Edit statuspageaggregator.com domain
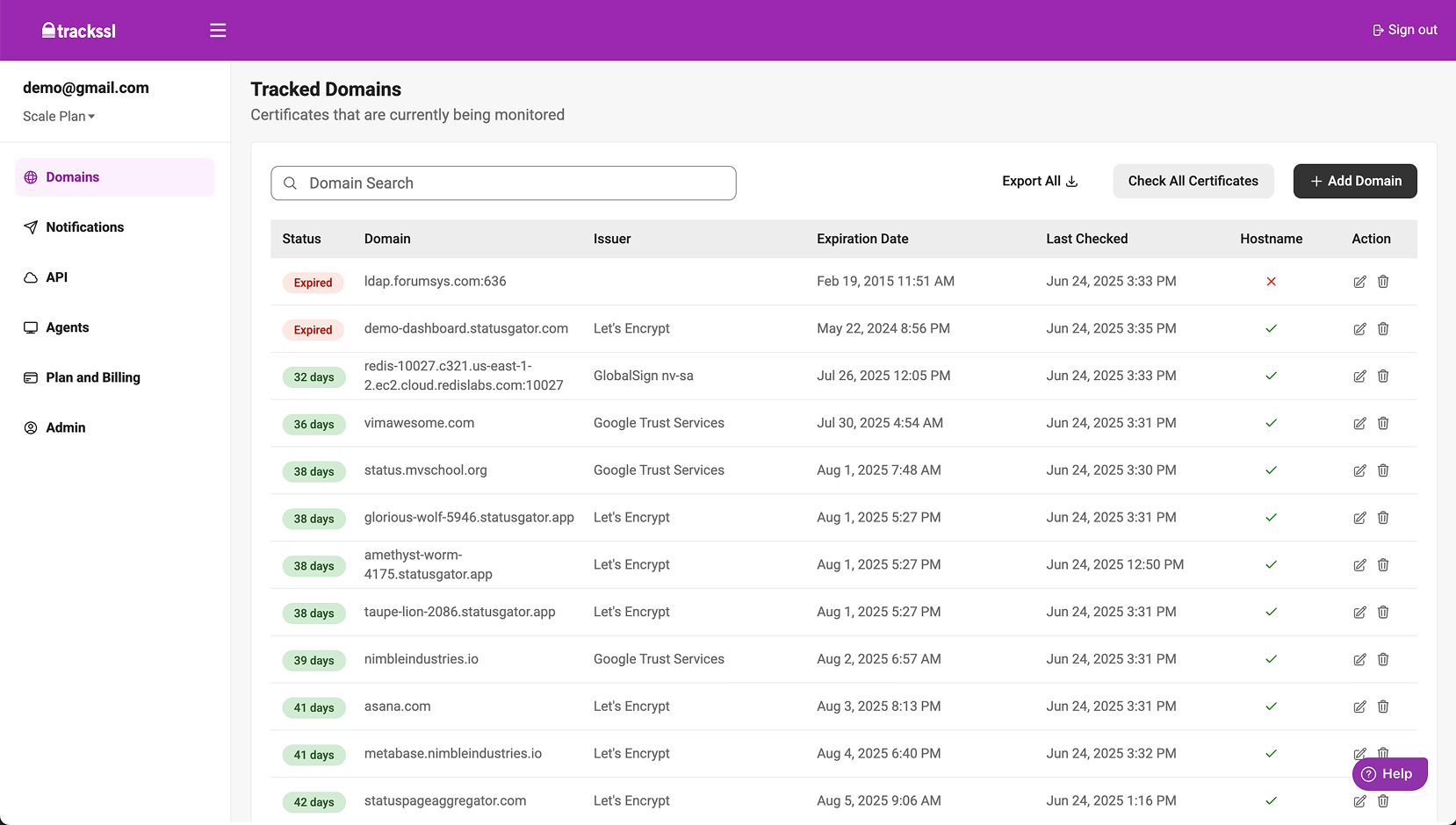The height and width of the screenshot is (825, 1456). coord(1359,801)
